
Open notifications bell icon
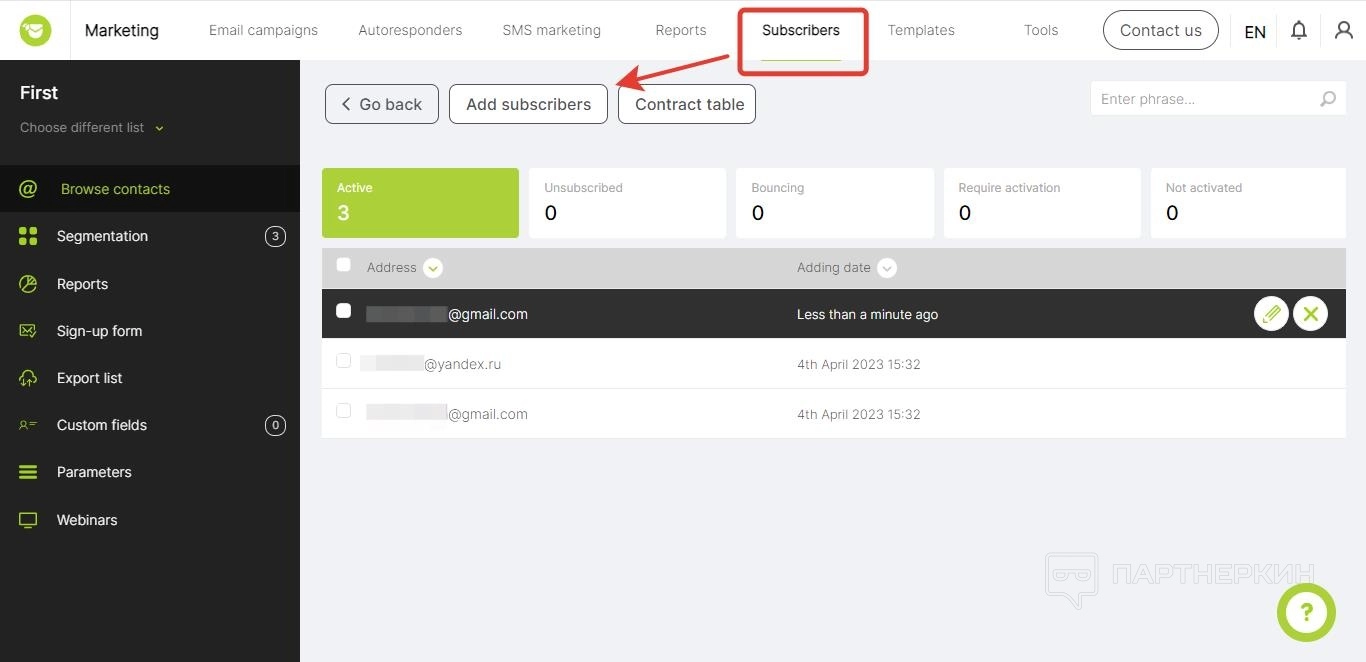pyautogui.click(x=1299, y=30)
